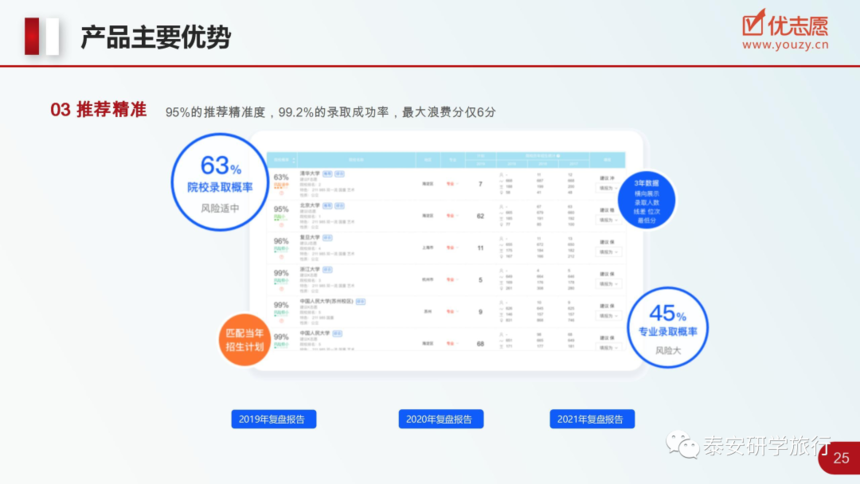Open the 2020年复盘报告 button
The width and height of the screenshot is (860, 484).
[441, 419]
